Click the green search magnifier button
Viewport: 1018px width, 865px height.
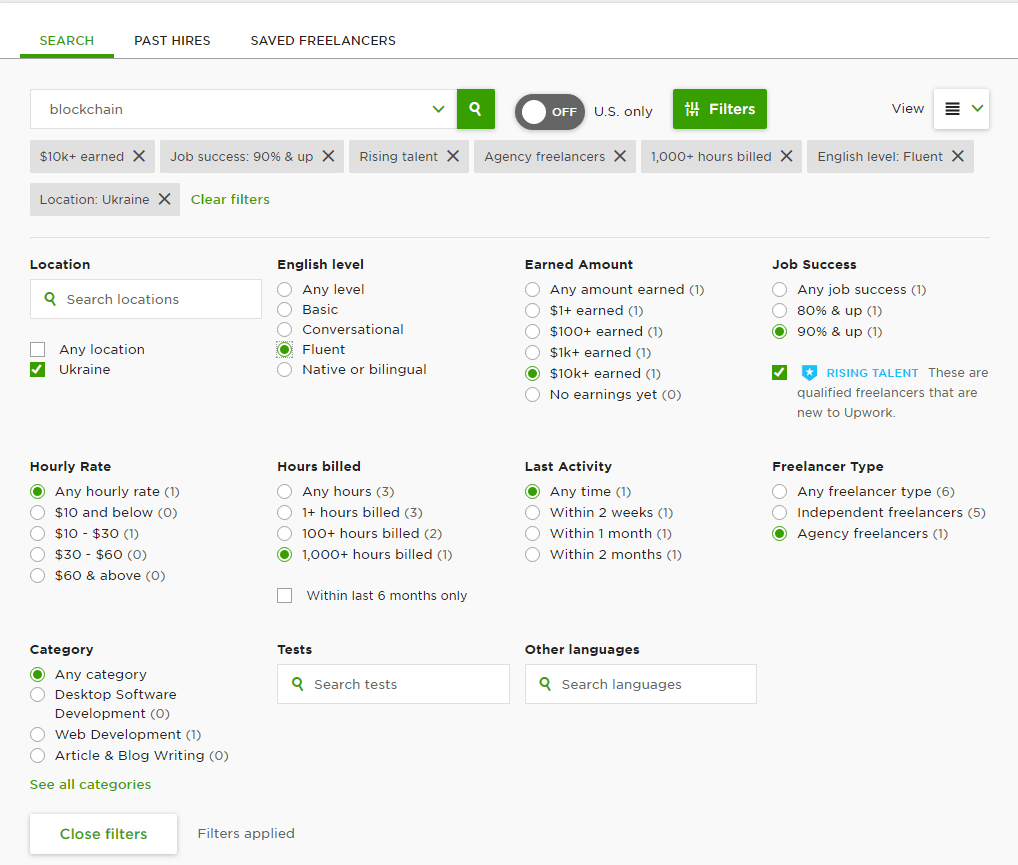476,109
